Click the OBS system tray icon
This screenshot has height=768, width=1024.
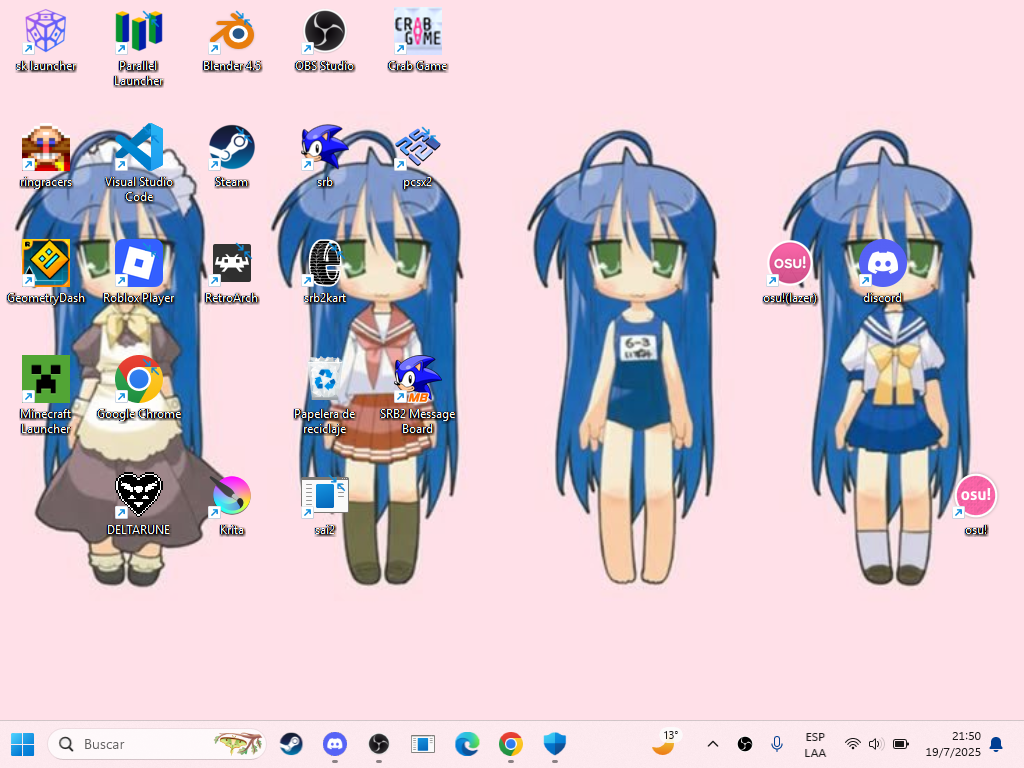[744, 744]
